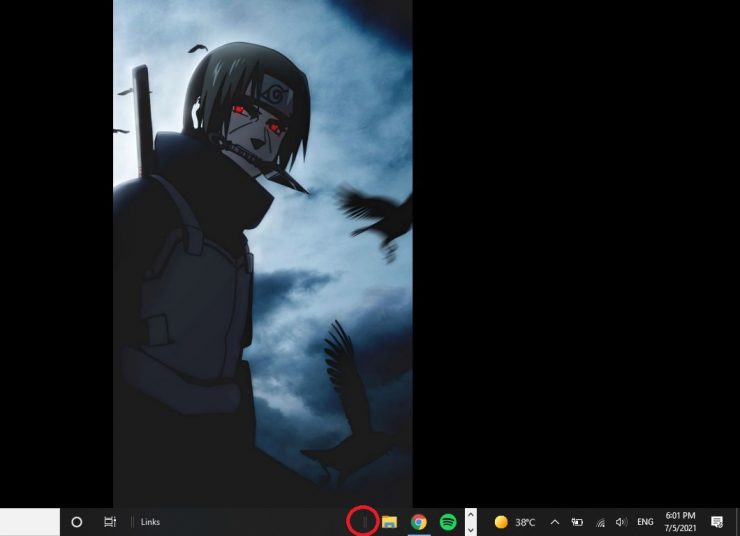Click the taskbar icons scroll up arrow
Viewport: 740px width, 536px height.
pos(471,515)
